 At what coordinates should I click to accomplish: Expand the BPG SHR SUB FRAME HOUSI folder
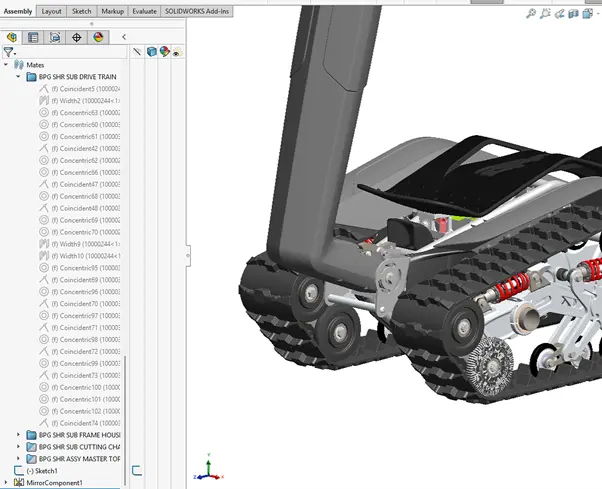tap(18, 434)
